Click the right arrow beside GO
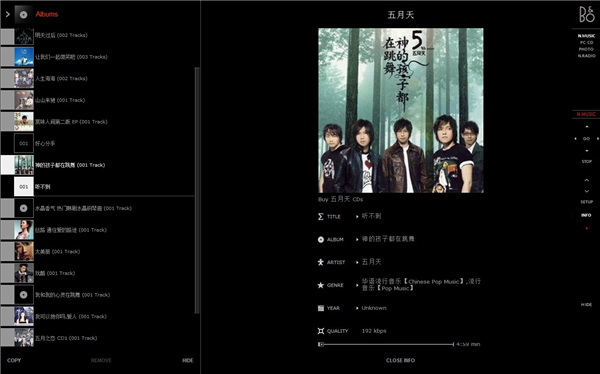 tap(598, 139)
